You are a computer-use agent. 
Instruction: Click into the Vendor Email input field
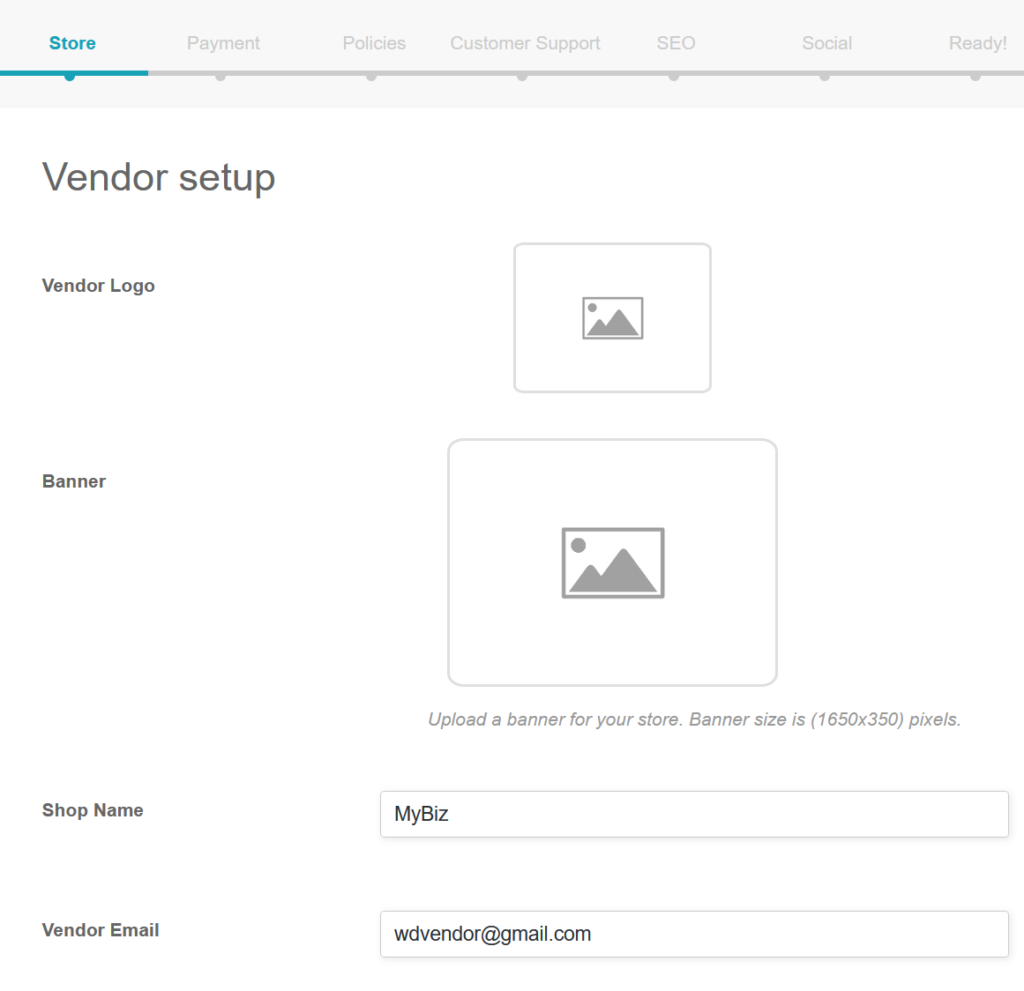(694, 934)
